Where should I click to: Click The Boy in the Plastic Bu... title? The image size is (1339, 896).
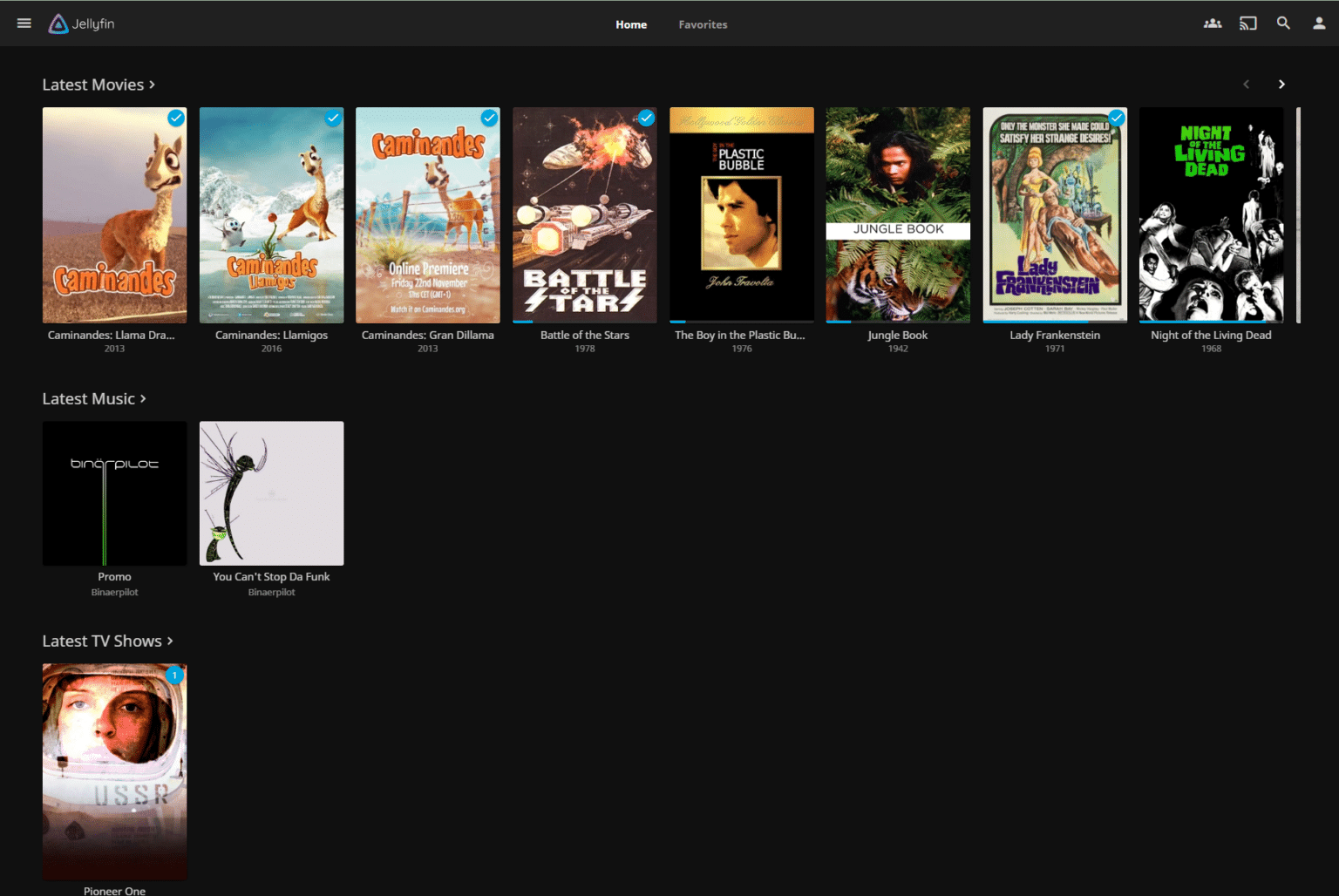pos(740,335)
